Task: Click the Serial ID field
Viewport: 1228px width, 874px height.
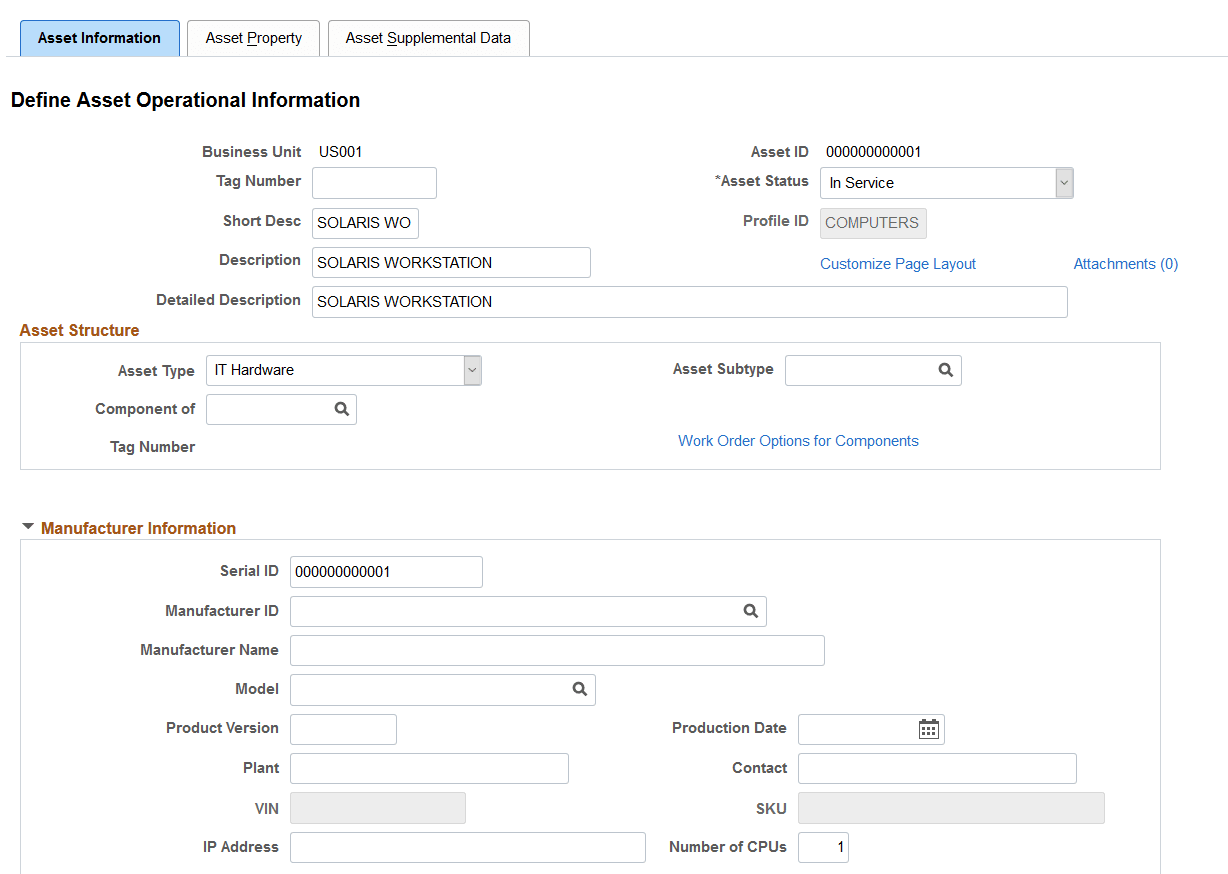Action: pos(386,571)
